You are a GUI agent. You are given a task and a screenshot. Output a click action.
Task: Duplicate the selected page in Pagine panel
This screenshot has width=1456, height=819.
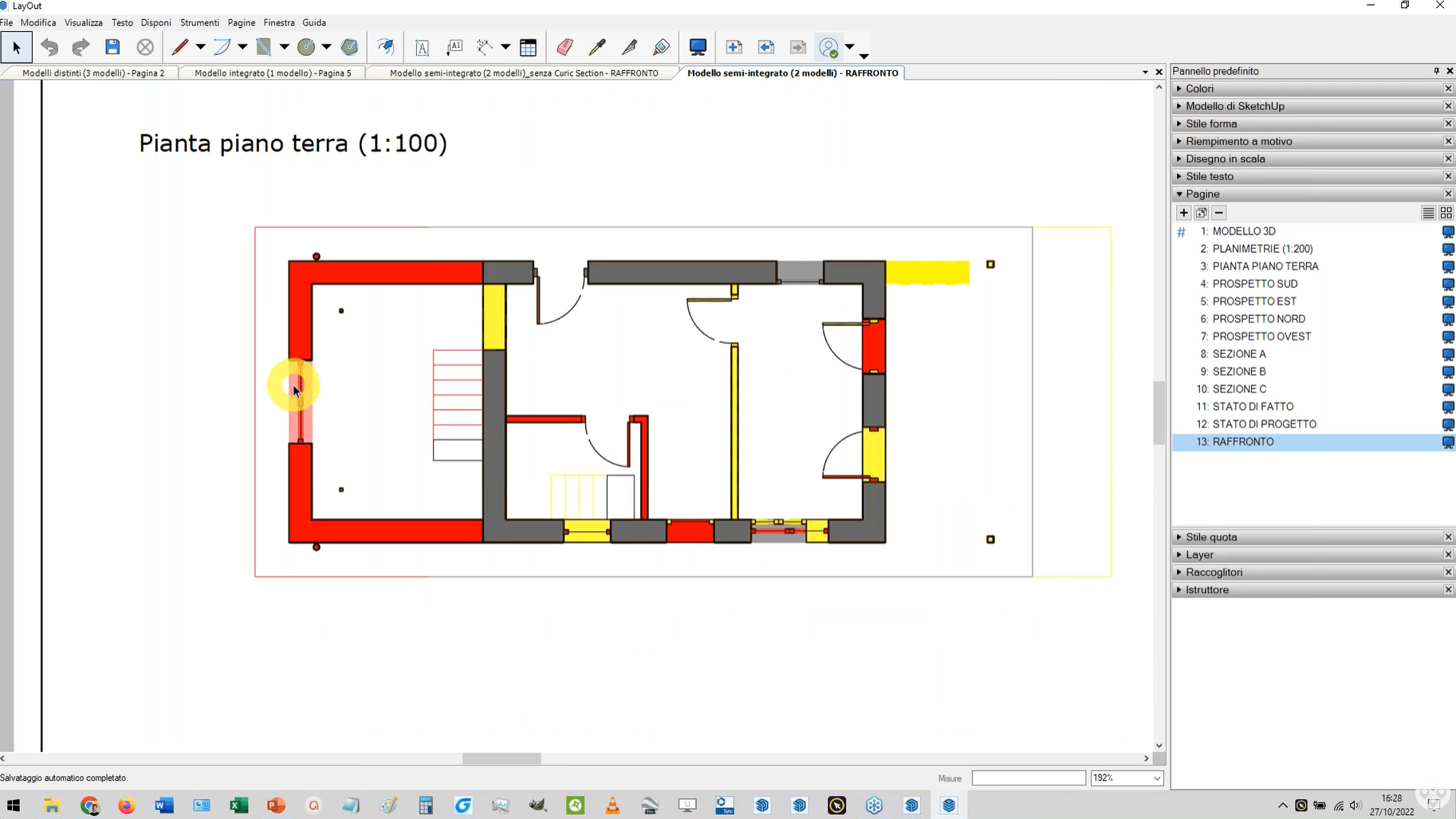[1201, 213]
